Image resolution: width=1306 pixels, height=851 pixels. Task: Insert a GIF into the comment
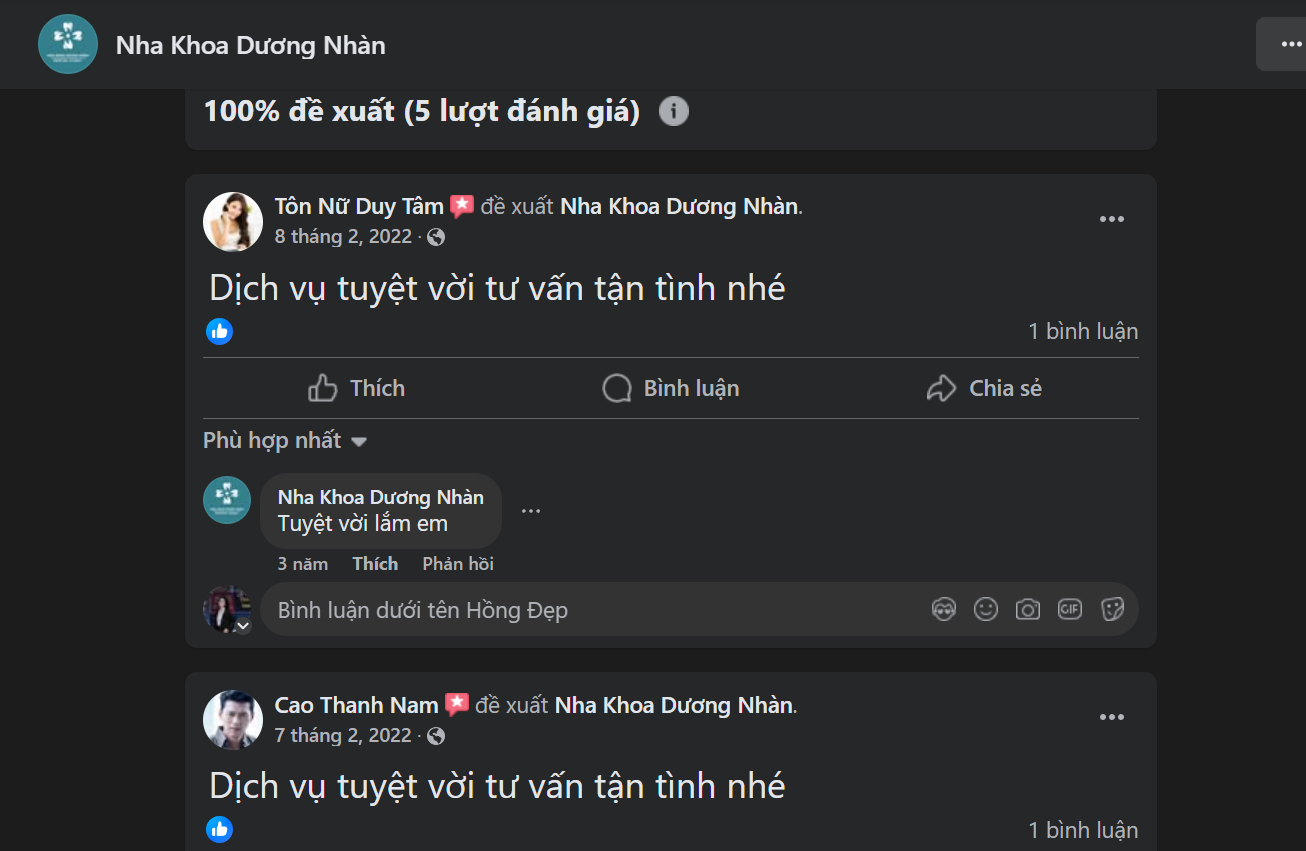[1069, 609]
